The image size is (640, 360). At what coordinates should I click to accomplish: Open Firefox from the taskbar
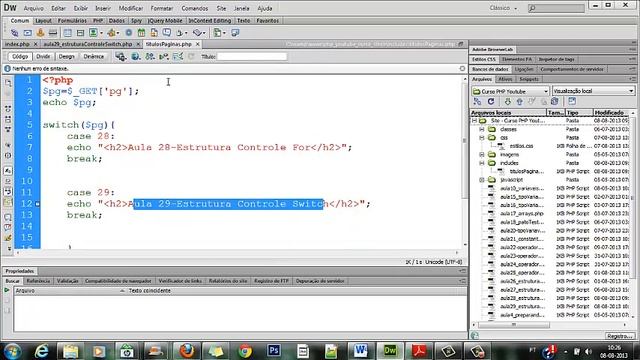187,351
